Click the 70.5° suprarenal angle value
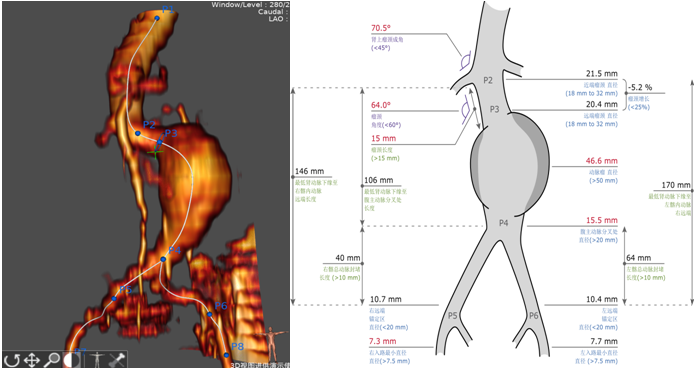 click(x=381, y=28)
